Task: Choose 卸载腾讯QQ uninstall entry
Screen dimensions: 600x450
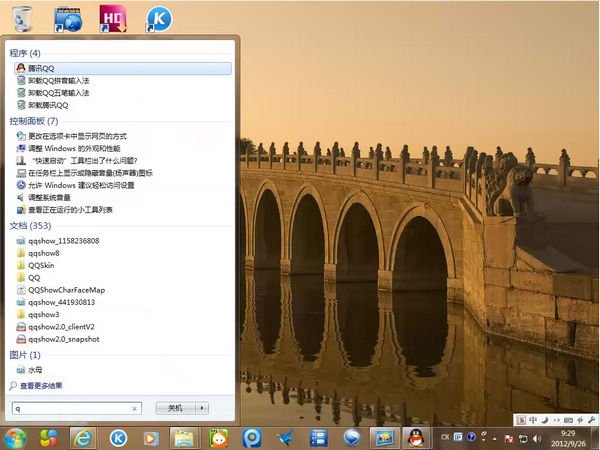Action: pyautogui.click(x=48, y=104)
